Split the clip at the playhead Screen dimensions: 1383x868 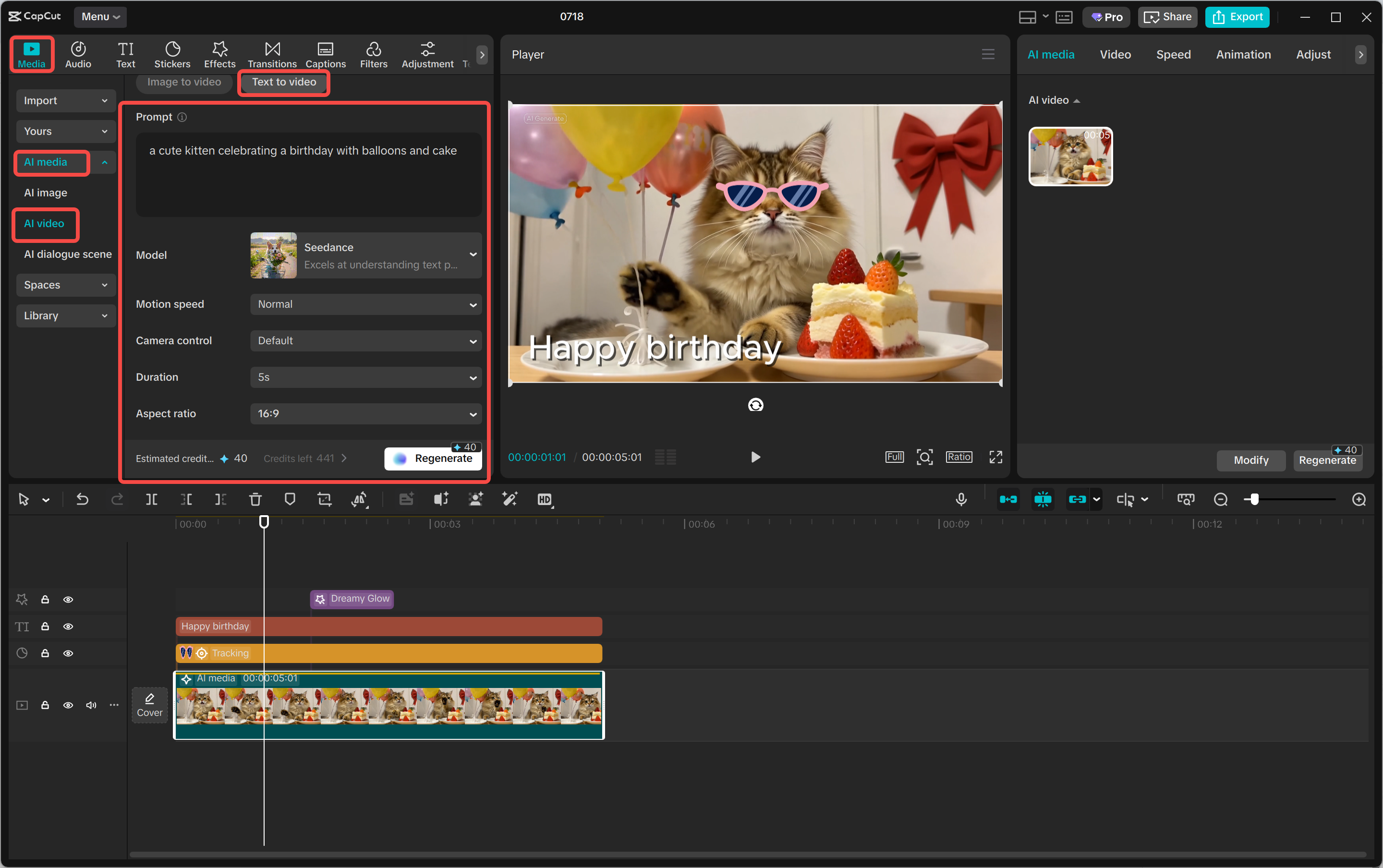point(152,499)
